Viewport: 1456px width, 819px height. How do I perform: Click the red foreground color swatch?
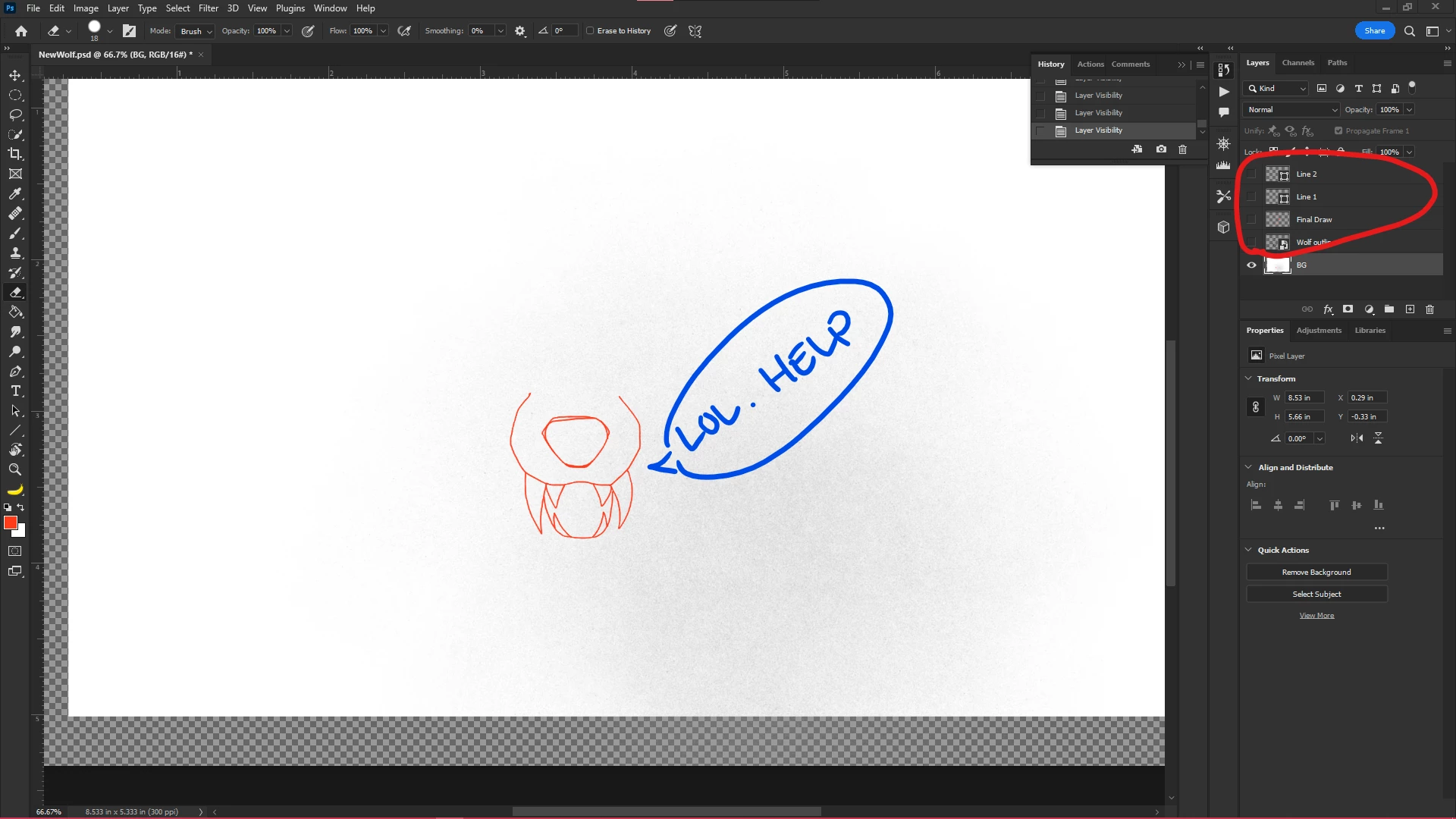tap(11, 523)
